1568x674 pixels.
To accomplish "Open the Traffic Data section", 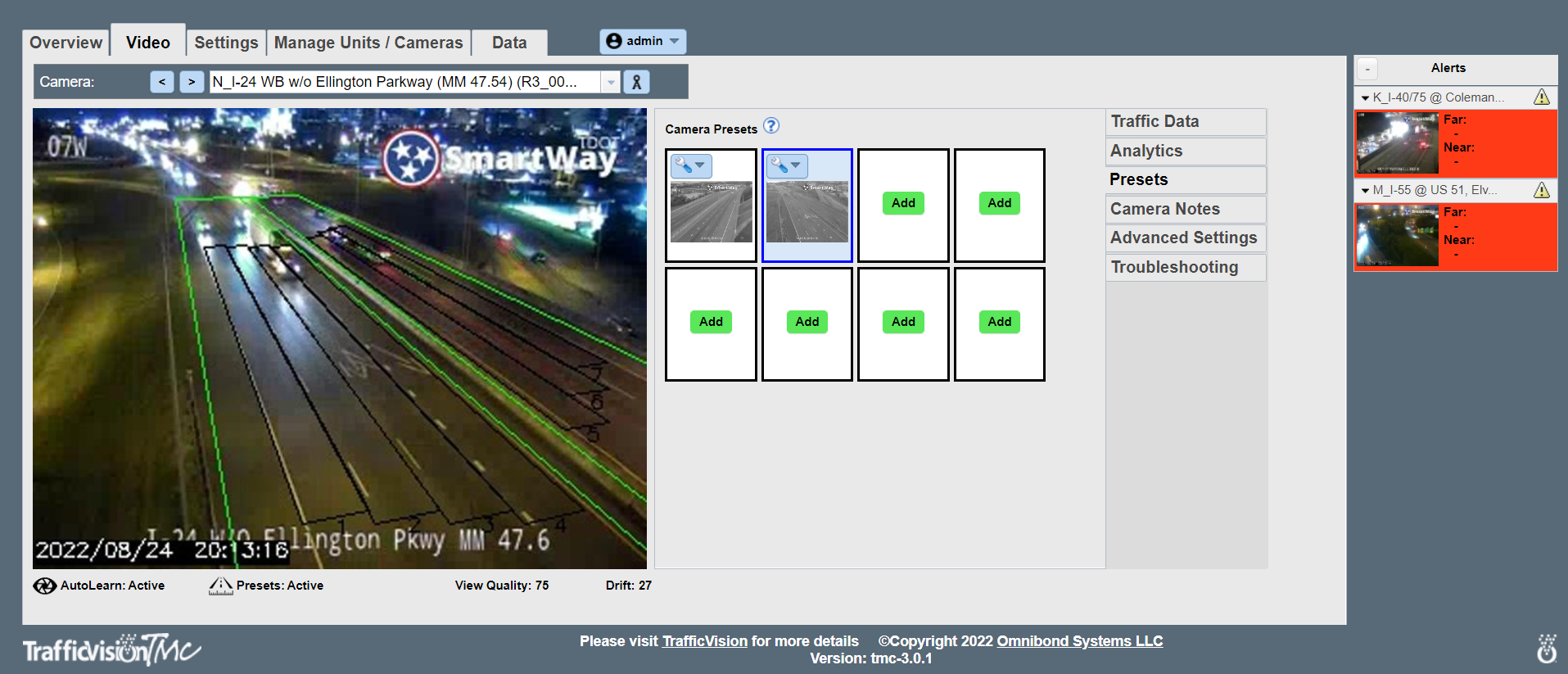I will (1186, 122).
